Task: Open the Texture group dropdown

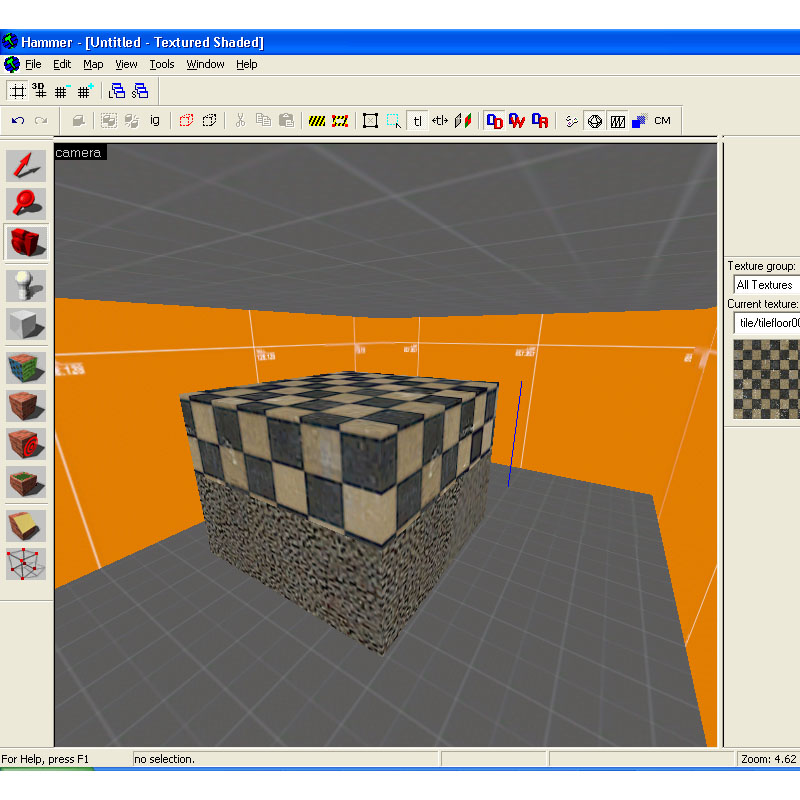Action: [x=765, y=285]
